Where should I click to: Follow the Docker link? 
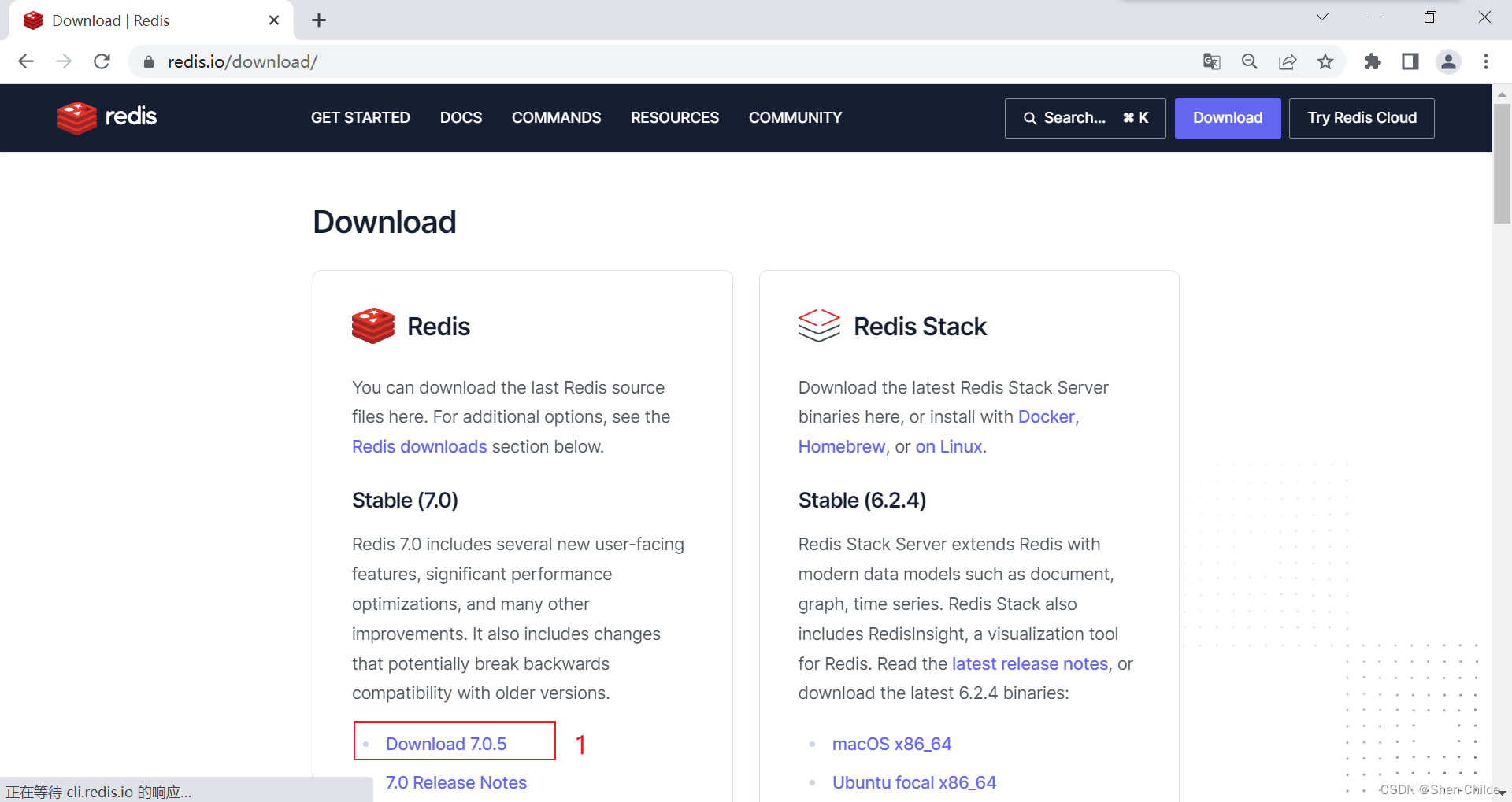point(1047,416)
